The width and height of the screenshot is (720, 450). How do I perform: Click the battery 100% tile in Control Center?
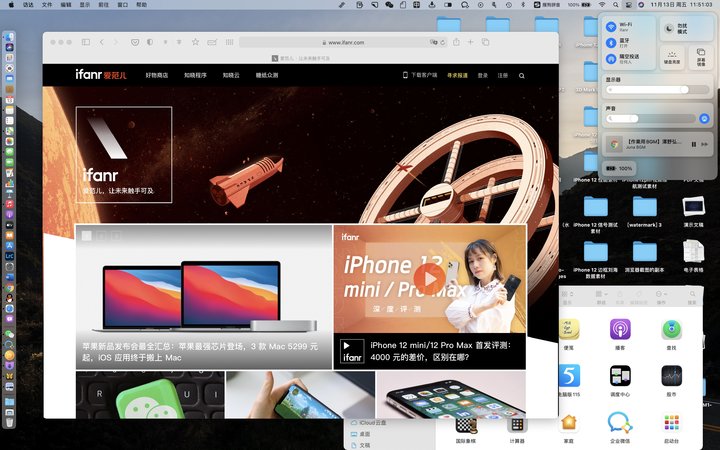(x=619, y=169)
